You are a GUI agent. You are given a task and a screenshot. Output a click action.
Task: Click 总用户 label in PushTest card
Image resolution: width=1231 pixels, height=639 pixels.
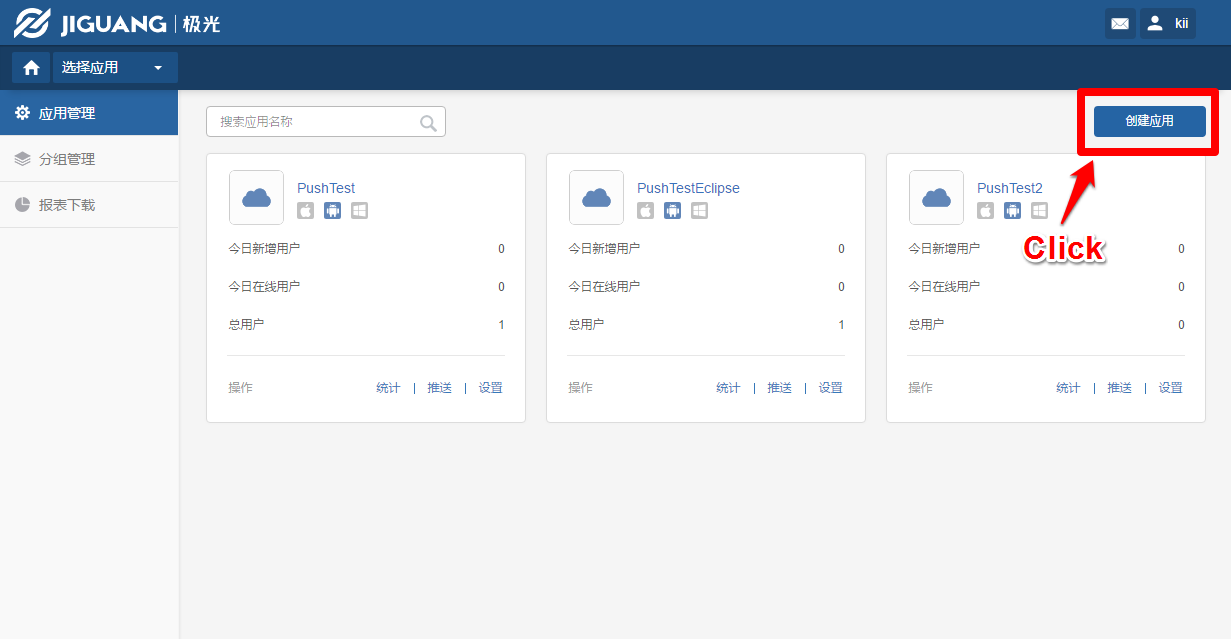(x=247, y=325)
